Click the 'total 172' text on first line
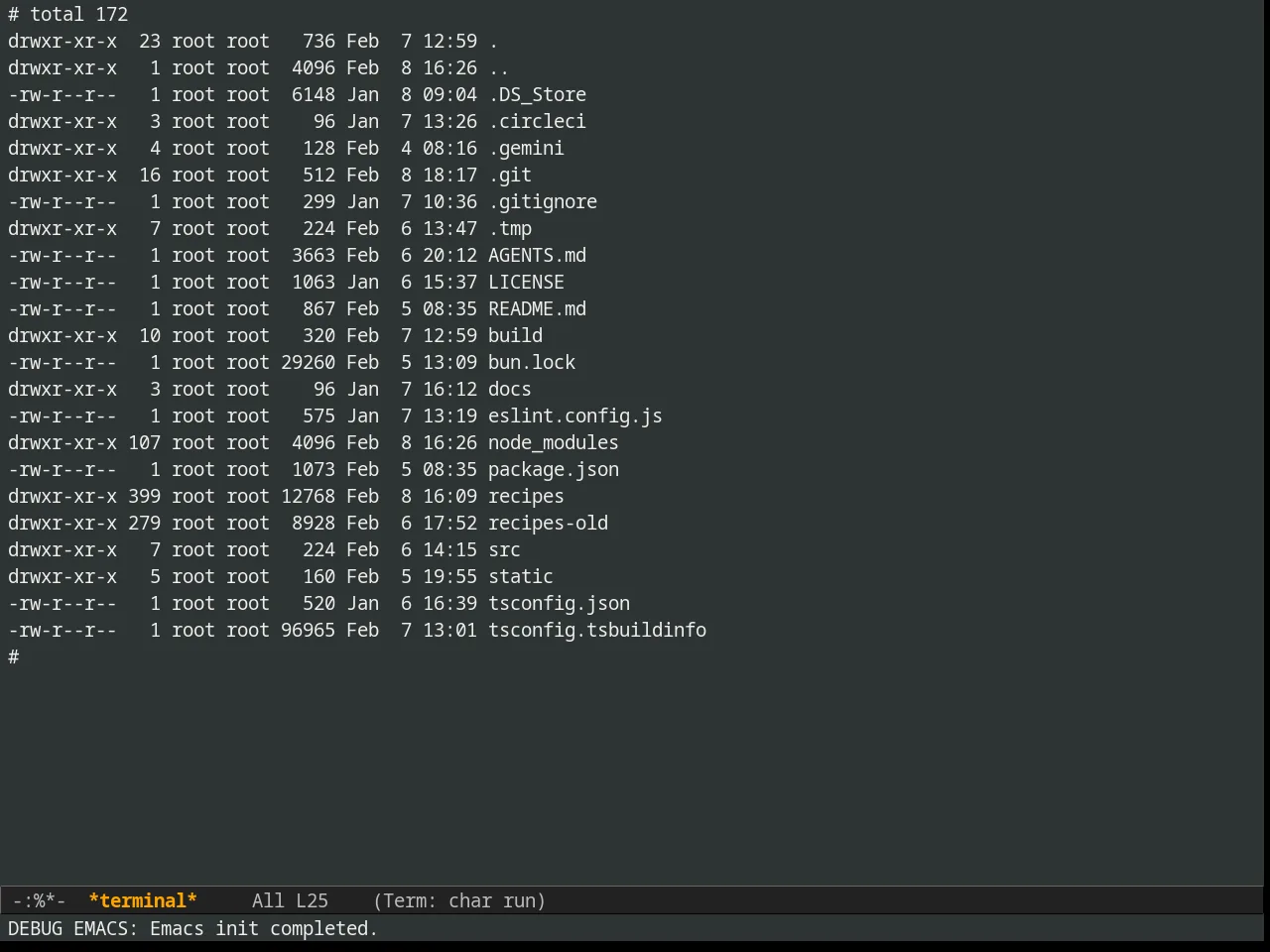This screenshot has width=1270, height=952. coord(78,14)
